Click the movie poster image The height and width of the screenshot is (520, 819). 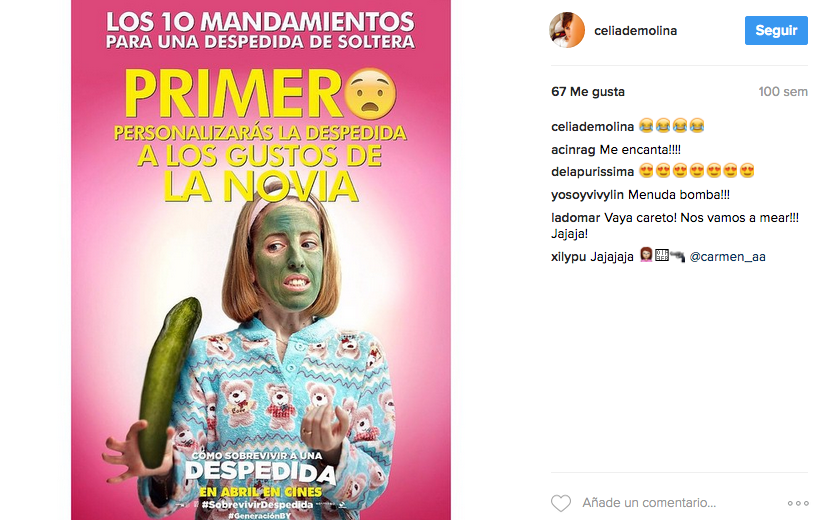(x=261, y=260)
